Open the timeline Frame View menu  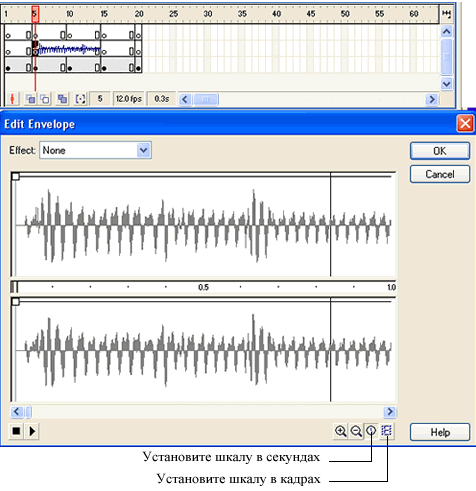(x=446, y=14)
